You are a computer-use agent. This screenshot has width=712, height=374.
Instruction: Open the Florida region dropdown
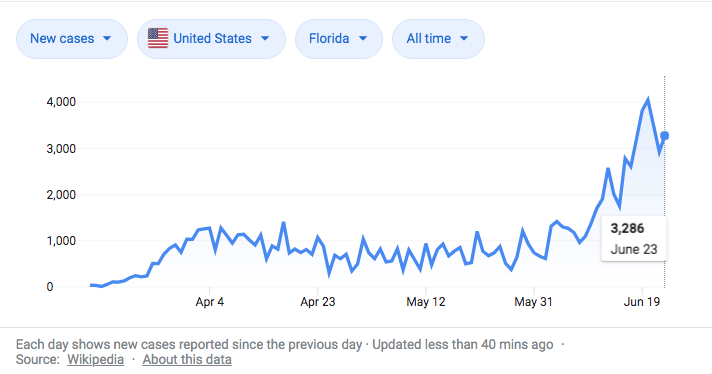339,39
